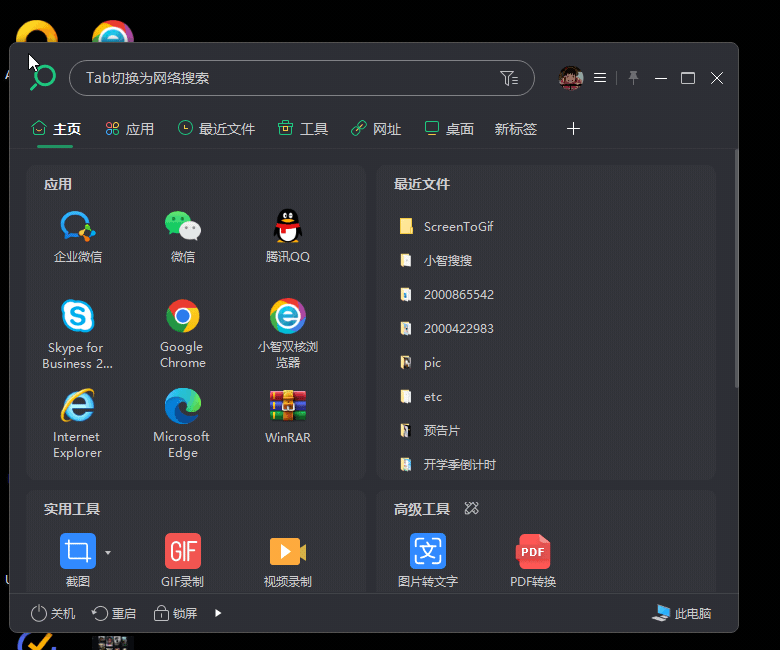Open the 最近文件 tab
The width and height of the screenshot is (780, 650).
[x=216, y=129]
